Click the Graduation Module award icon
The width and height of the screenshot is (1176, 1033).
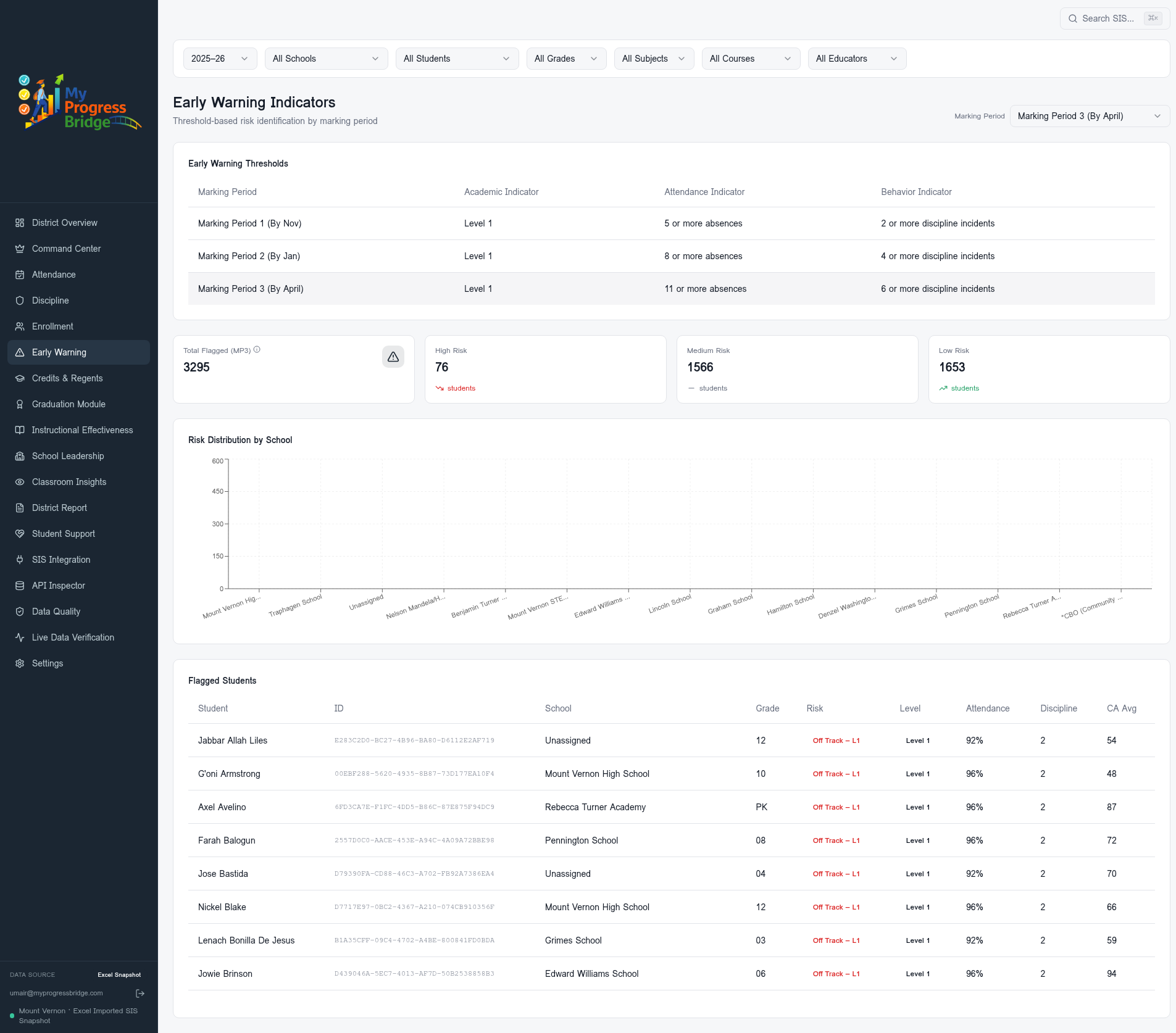[x=20, y=404]
